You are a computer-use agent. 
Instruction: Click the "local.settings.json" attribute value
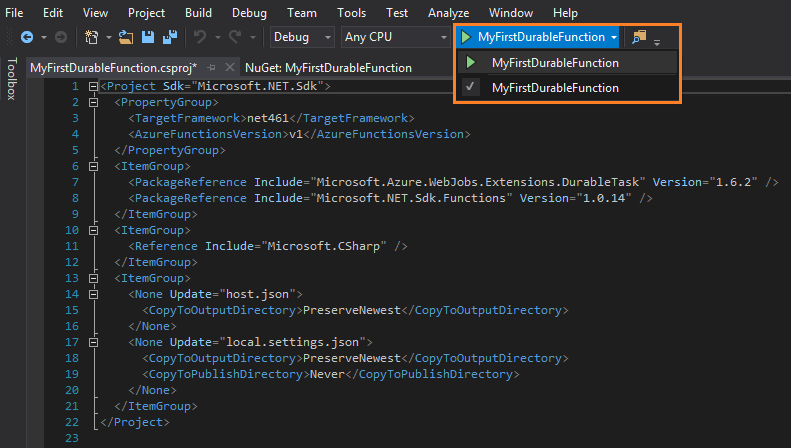point(292,342)
